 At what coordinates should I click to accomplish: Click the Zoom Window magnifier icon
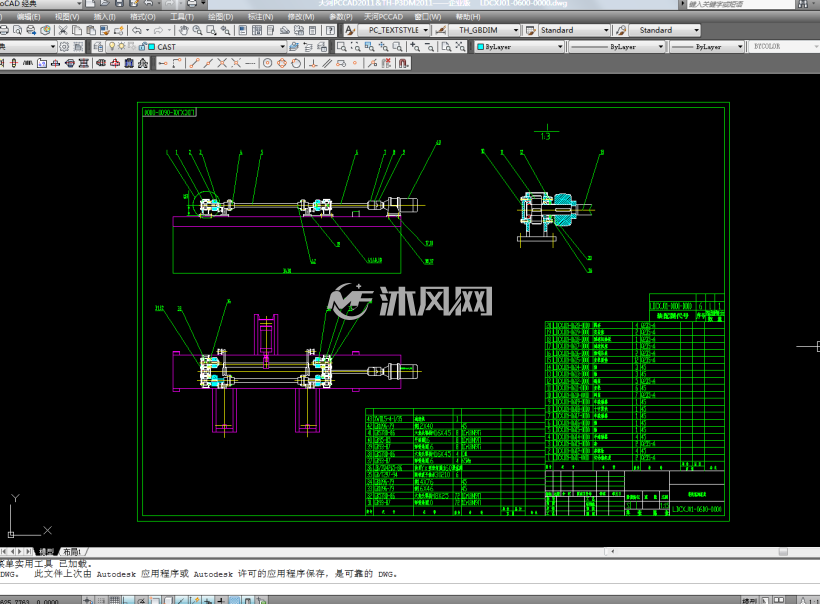211,30
